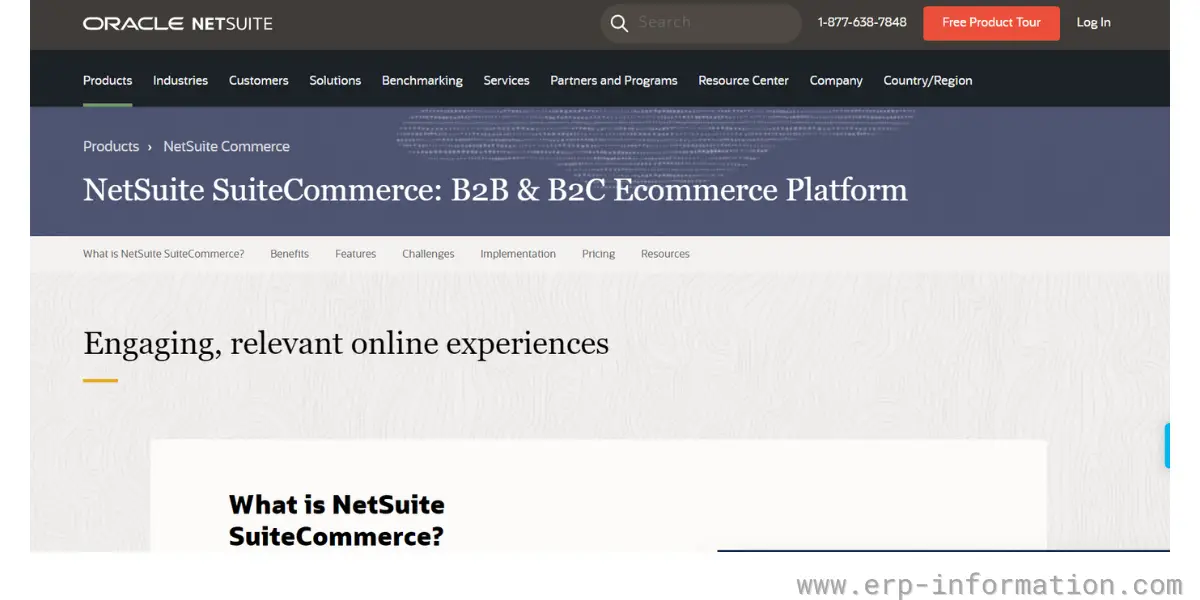Open the Customers menu
The width and height of the screenshot is (1200, 600).
coord(258,80)
